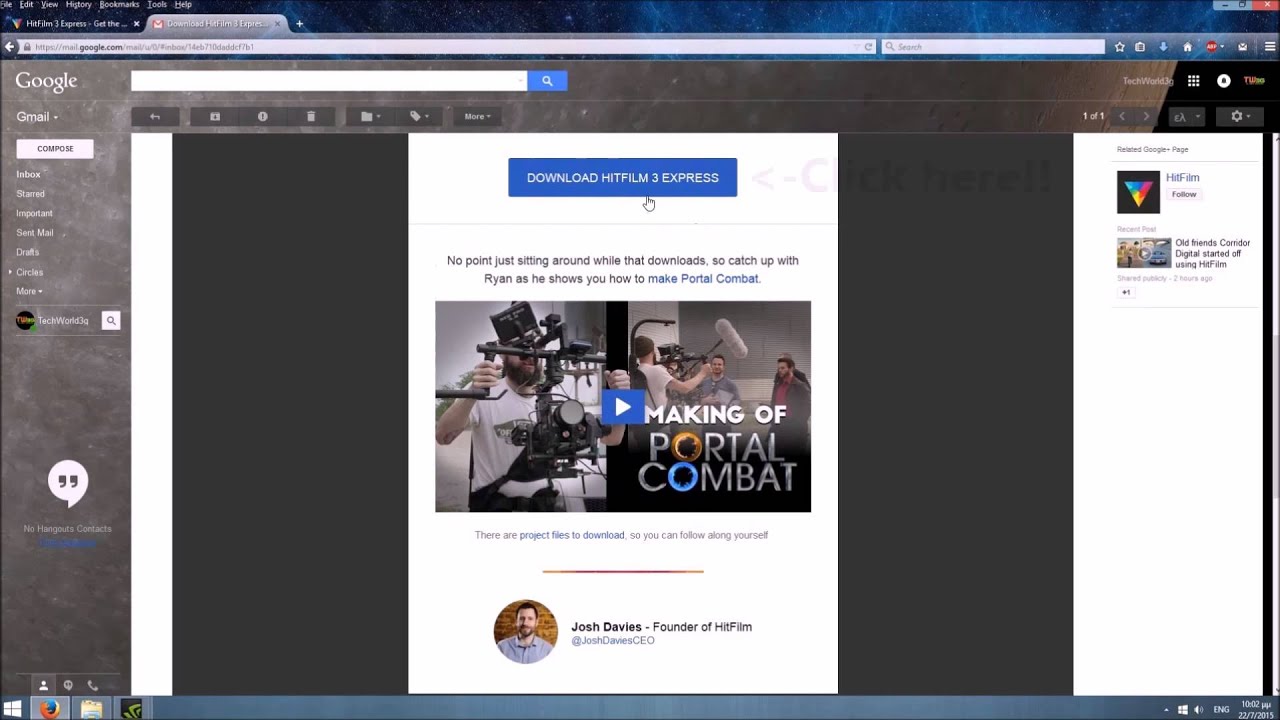This screenshot has height=720, width=1280.
Task: Open Google notifications bell icon
Action: (1223, 81)
